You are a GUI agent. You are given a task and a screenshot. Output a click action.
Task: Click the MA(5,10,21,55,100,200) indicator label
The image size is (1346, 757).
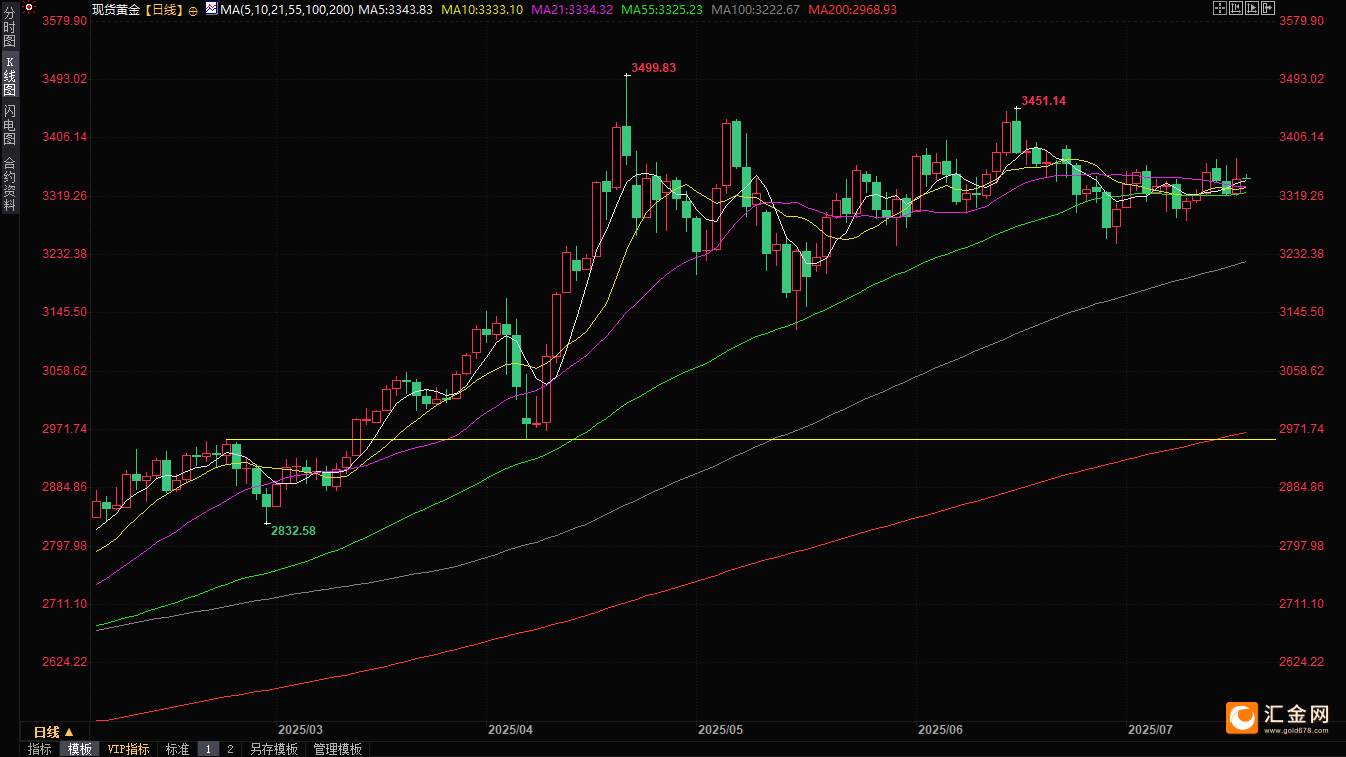[x=287, y=9]
